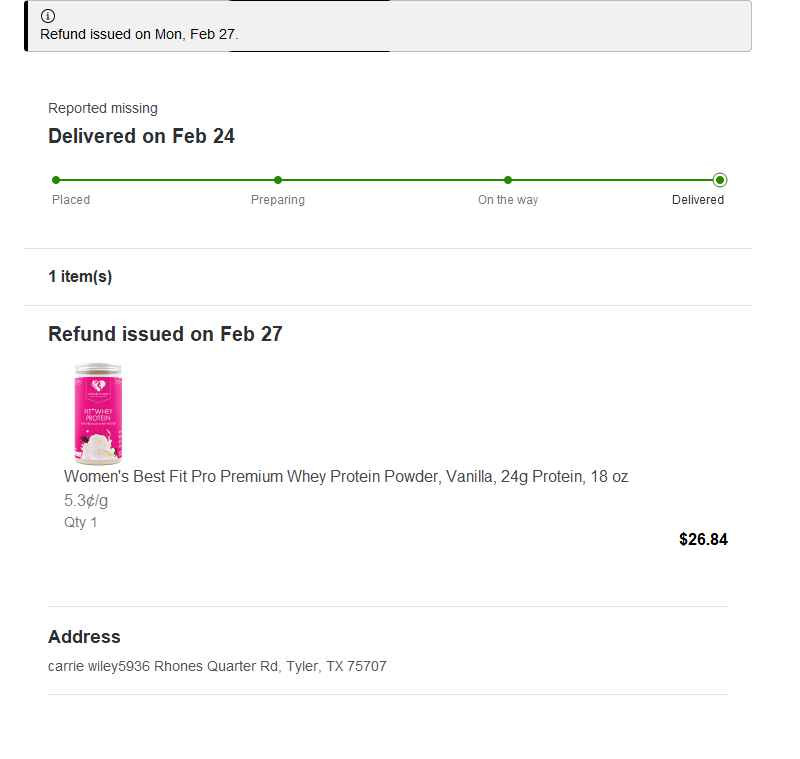800x759 pixels.
Task: Click the "Refund issued on Mon, Feb 27" banner text
Action: coord(139,34)
